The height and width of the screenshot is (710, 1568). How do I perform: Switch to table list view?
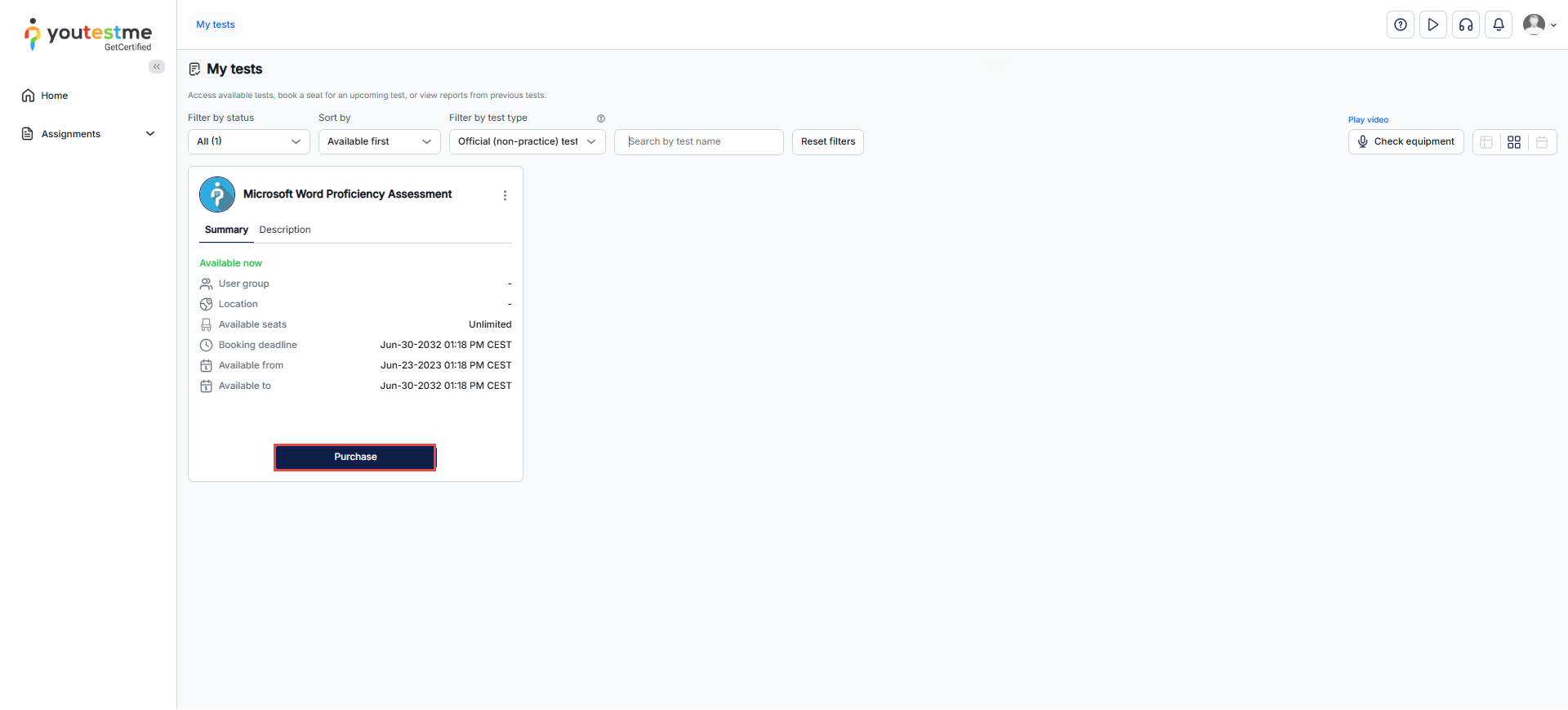pos(1486,142)
